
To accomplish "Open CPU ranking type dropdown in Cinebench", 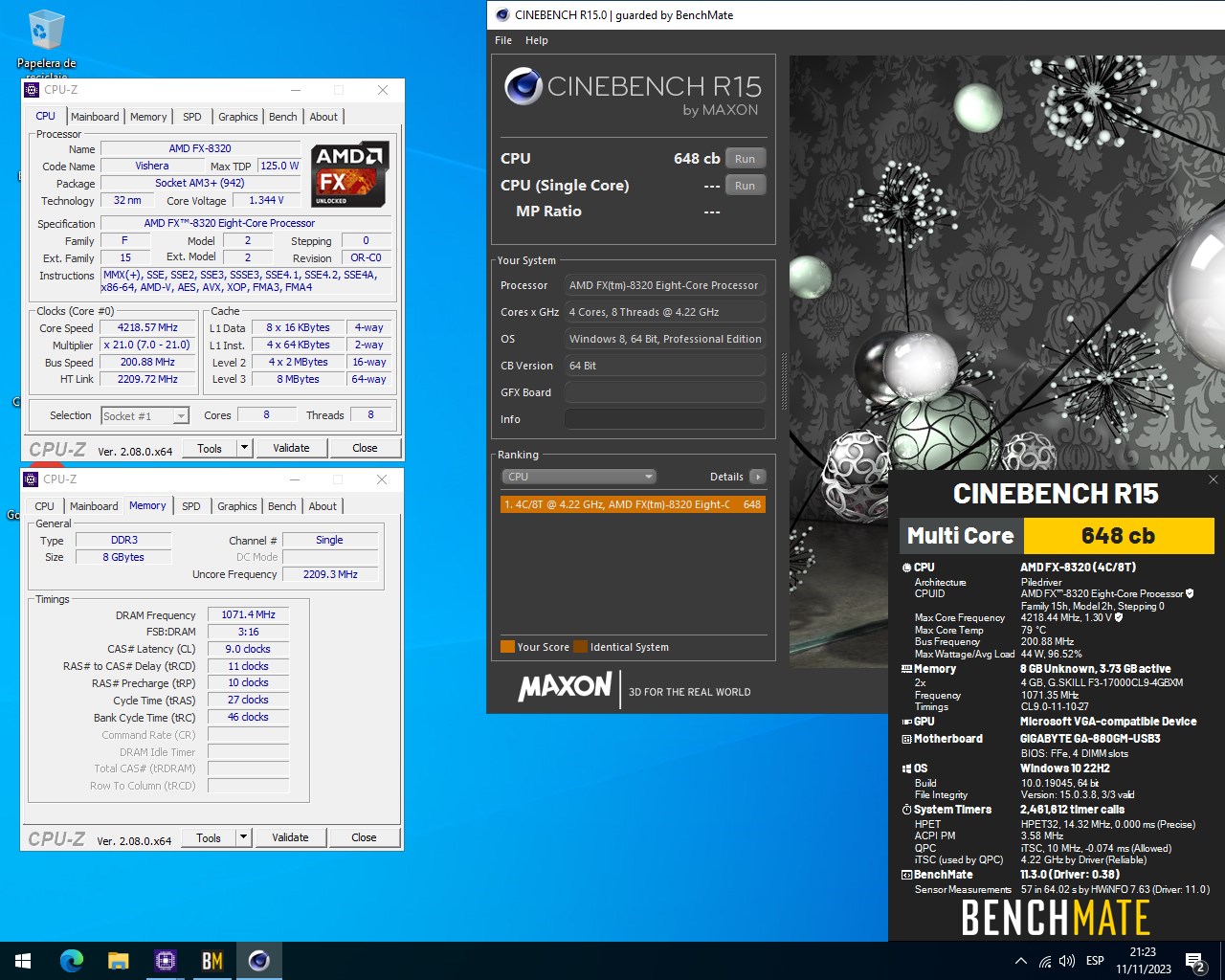I will pos(579,477).
